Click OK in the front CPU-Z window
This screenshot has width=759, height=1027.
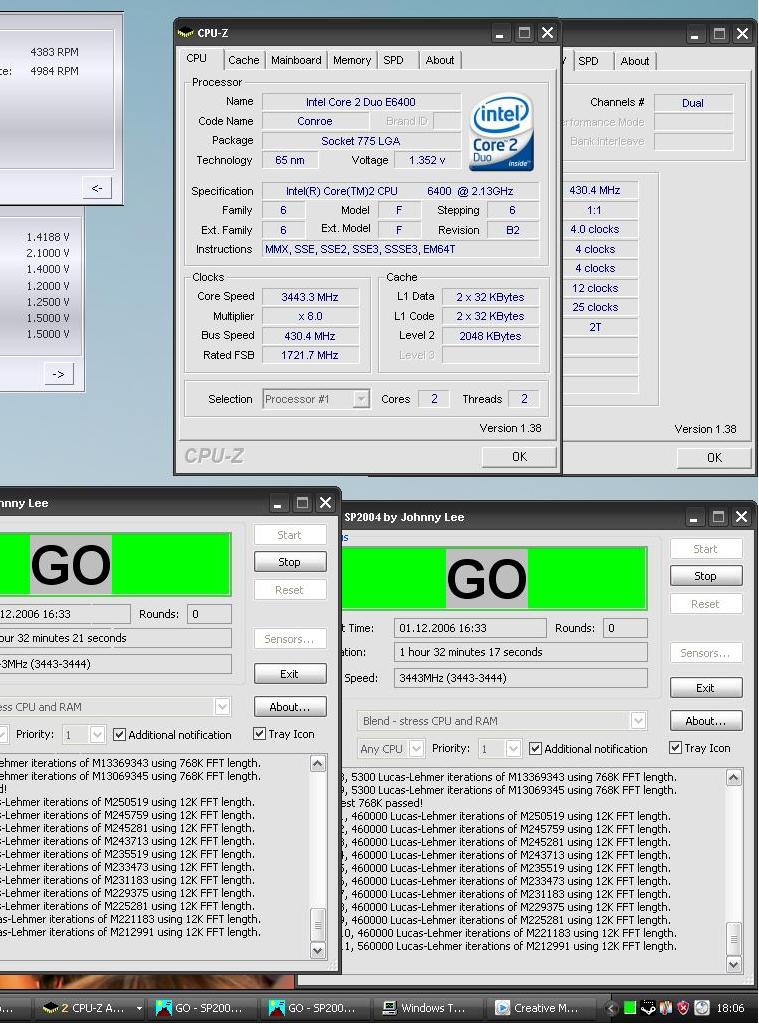[x=519, y=457]
